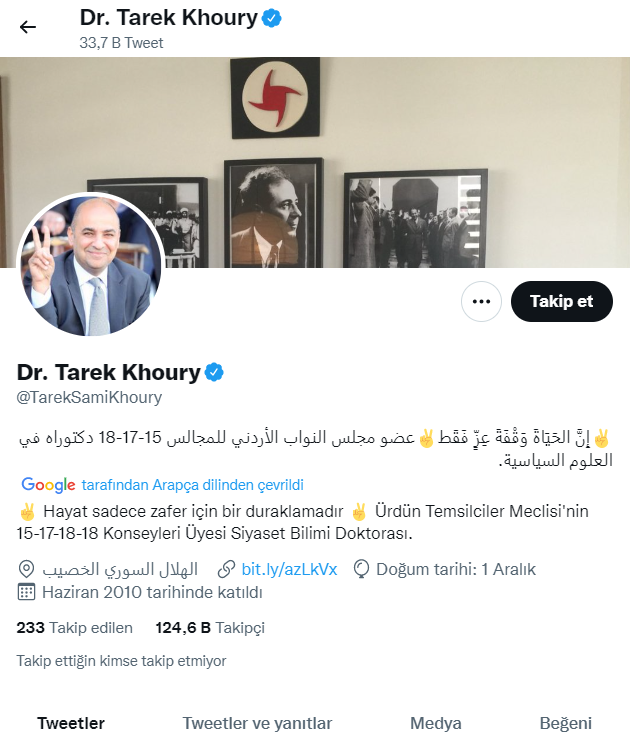
Task: Click the verified badge next to the profile name
Action: point(214,372)
